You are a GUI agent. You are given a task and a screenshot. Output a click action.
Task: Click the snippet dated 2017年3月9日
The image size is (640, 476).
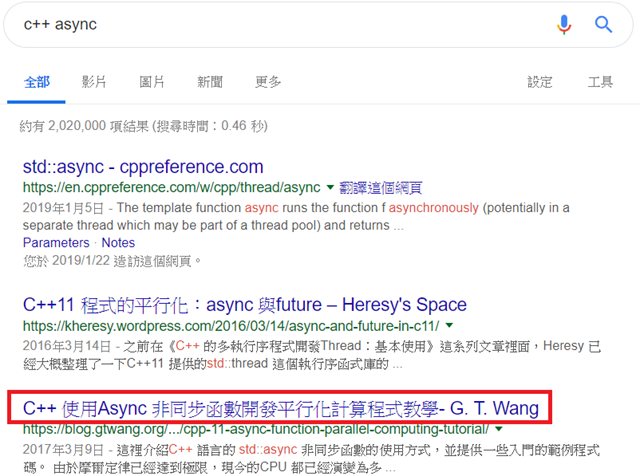point(311,458)
